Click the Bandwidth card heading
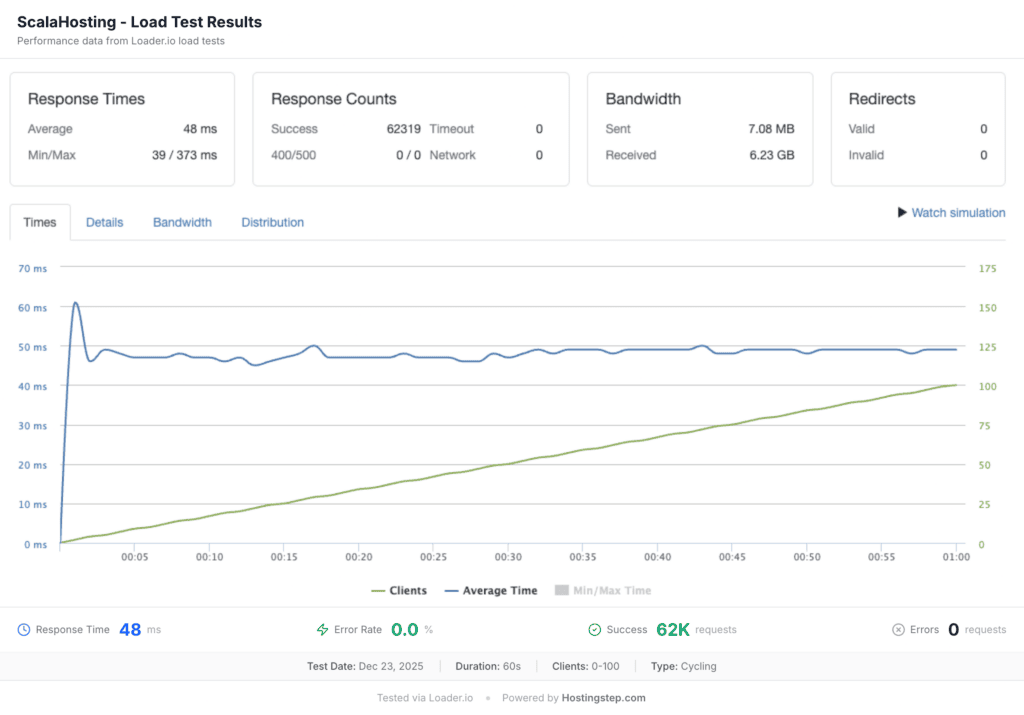 [643, 99]
